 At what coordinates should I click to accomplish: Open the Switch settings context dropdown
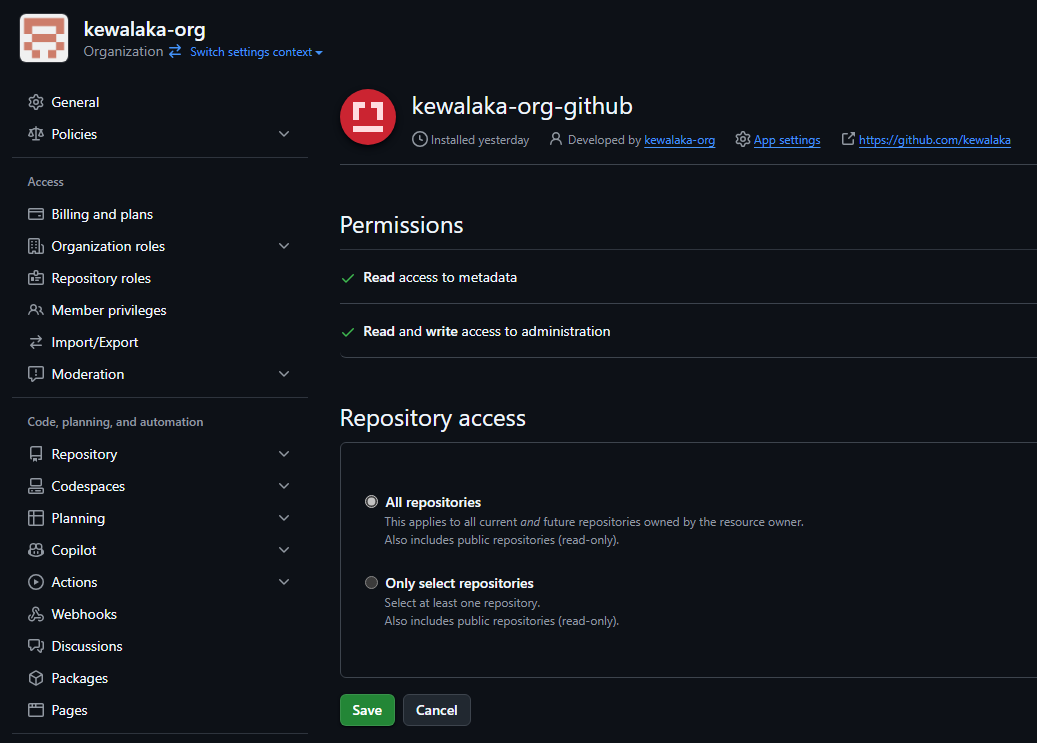click(256, 52)
